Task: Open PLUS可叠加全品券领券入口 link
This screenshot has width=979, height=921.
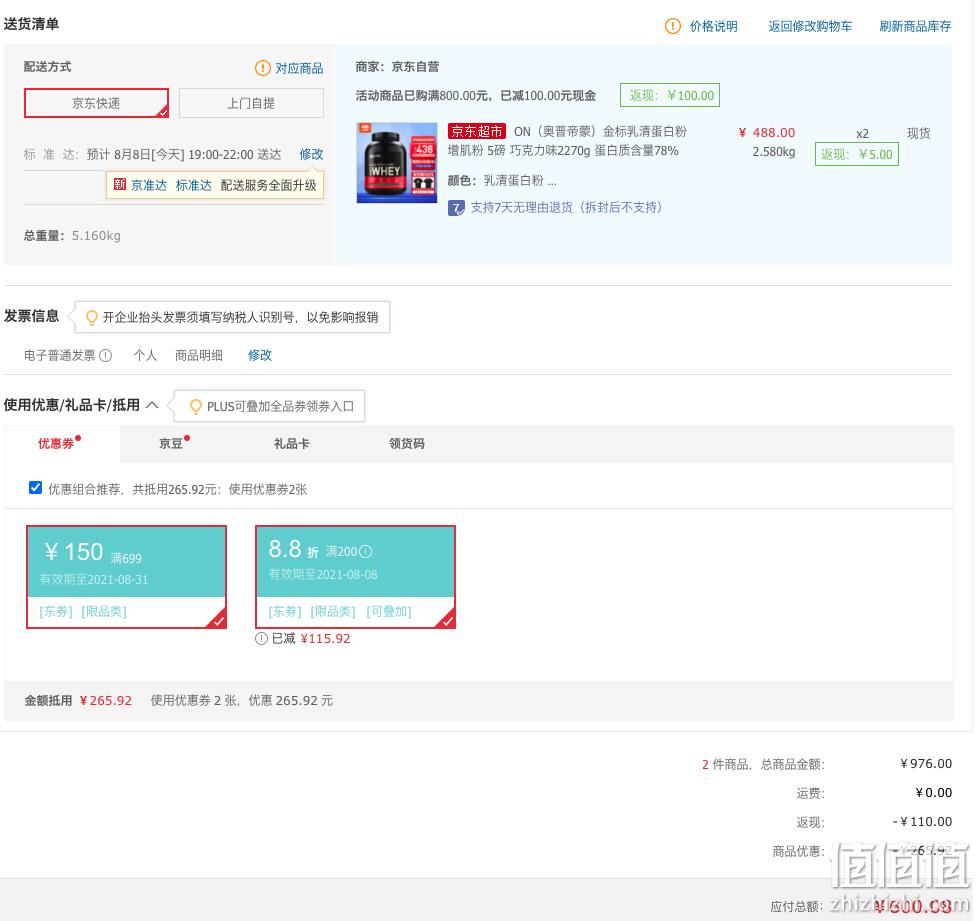Action: pos(280,406)
